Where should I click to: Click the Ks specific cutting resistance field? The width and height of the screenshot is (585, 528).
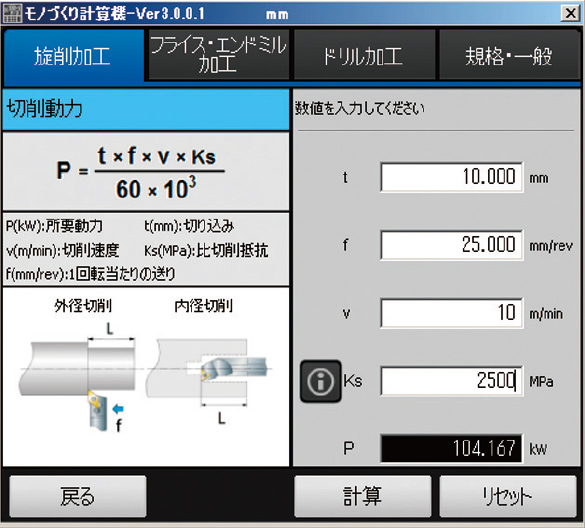coord(451,381)
